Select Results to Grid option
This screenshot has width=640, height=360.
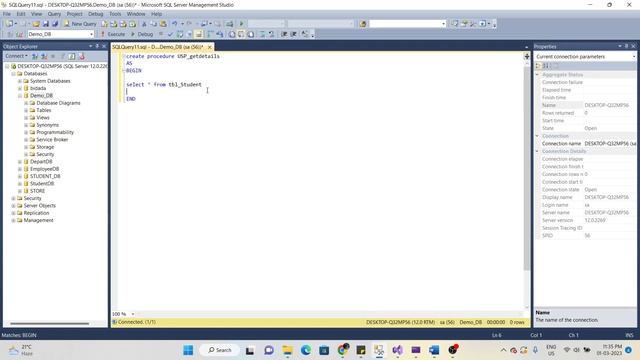click(x=241, y=34)
